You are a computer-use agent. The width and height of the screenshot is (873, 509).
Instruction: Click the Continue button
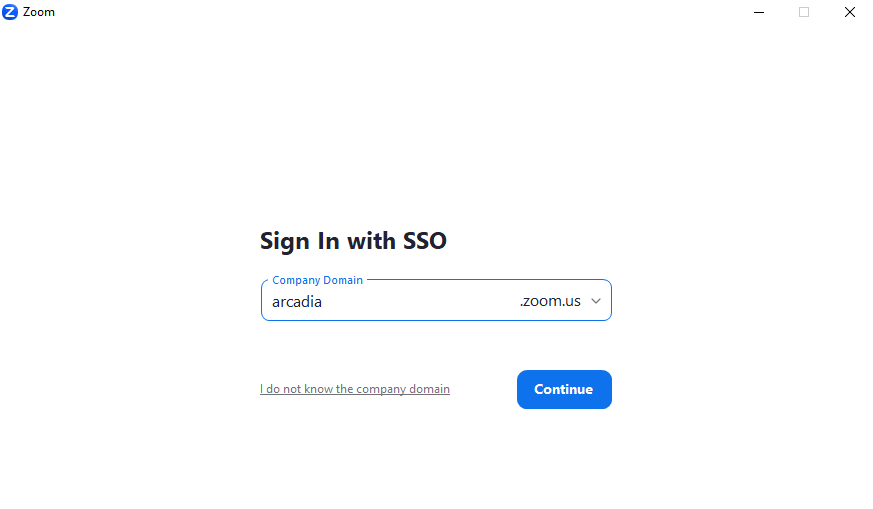(x=564, y=389)
